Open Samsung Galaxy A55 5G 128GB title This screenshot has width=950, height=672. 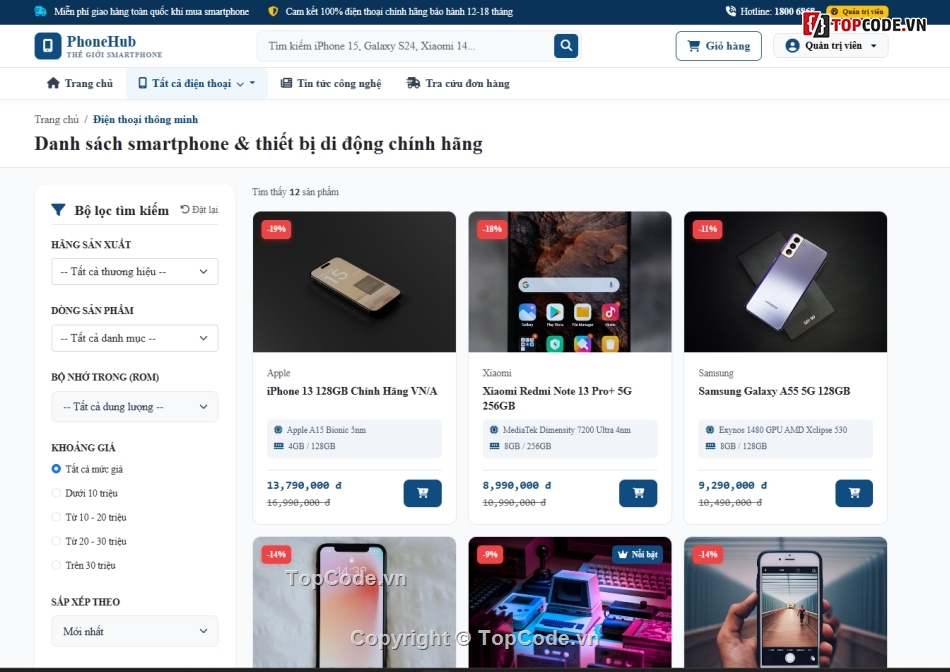(774, 391)
